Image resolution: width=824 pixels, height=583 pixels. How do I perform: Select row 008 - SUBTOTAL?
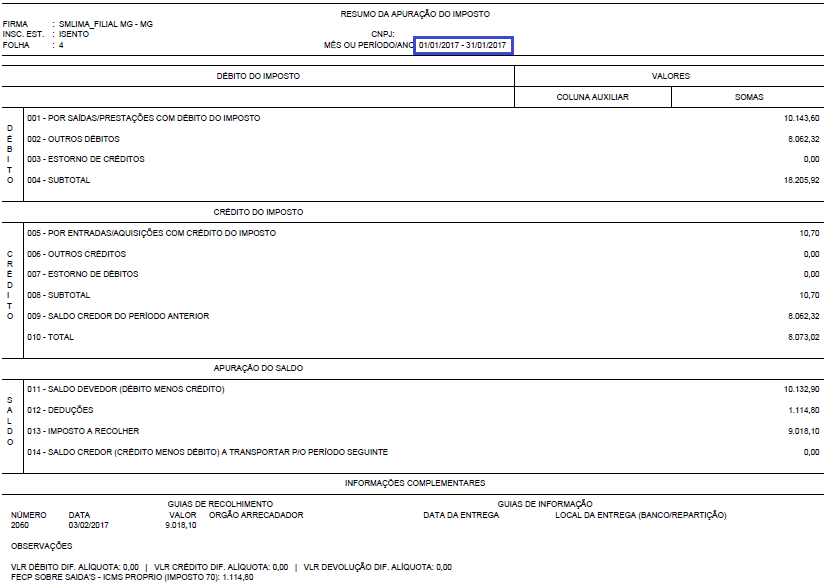tap(58, 295)
